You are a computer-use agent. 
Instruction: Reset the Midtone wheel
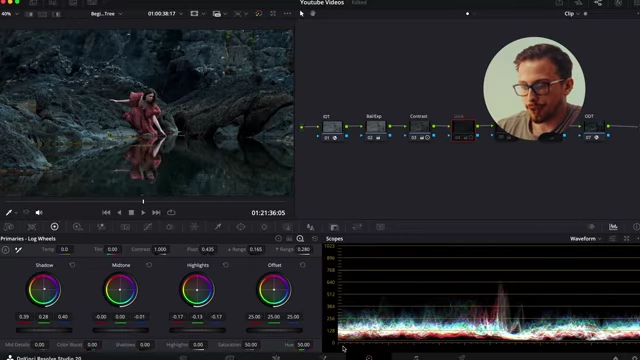(149, 265)
